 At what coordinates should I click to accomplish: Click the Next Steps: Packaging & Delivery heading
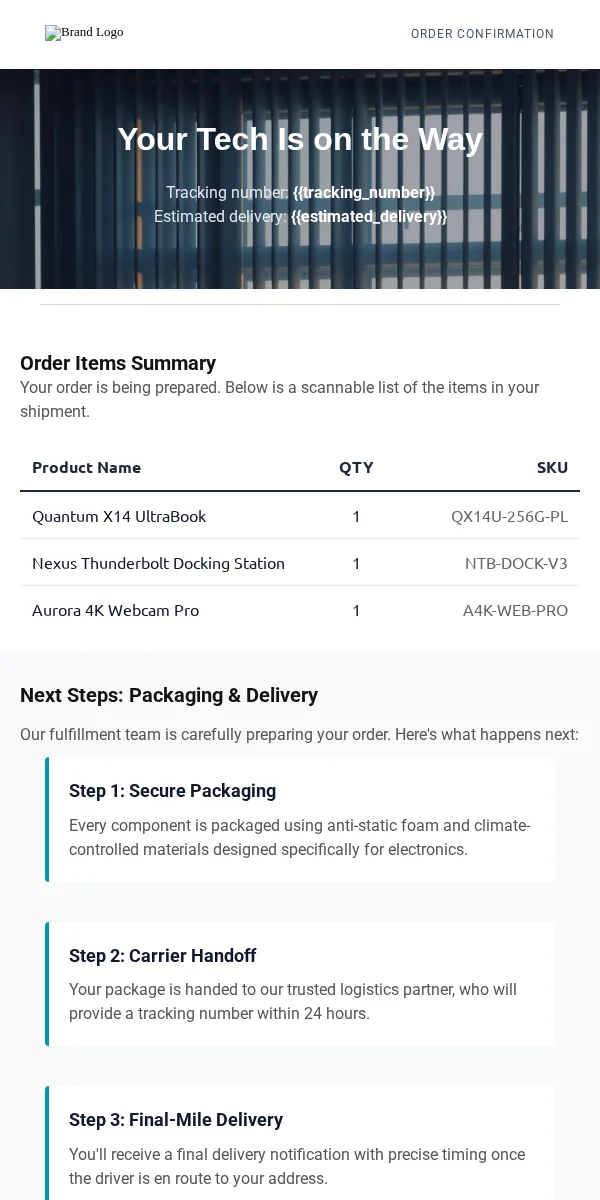pyautogui.click(x=169, y=695)
